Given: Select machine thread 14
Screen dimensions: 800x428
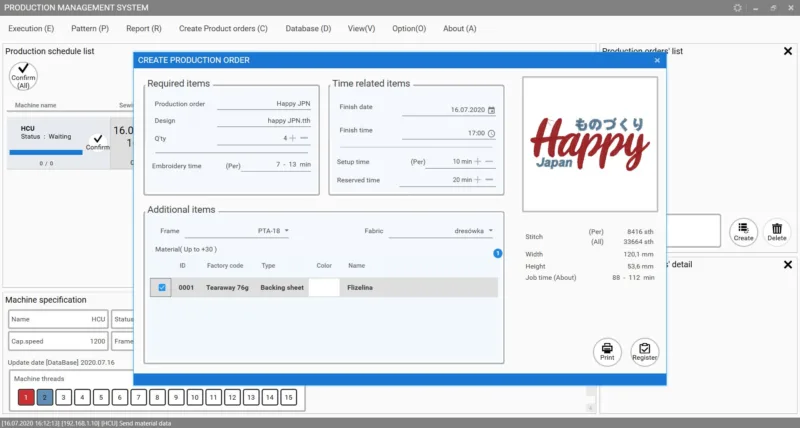Looking at the screenshot, I should 270,397.
